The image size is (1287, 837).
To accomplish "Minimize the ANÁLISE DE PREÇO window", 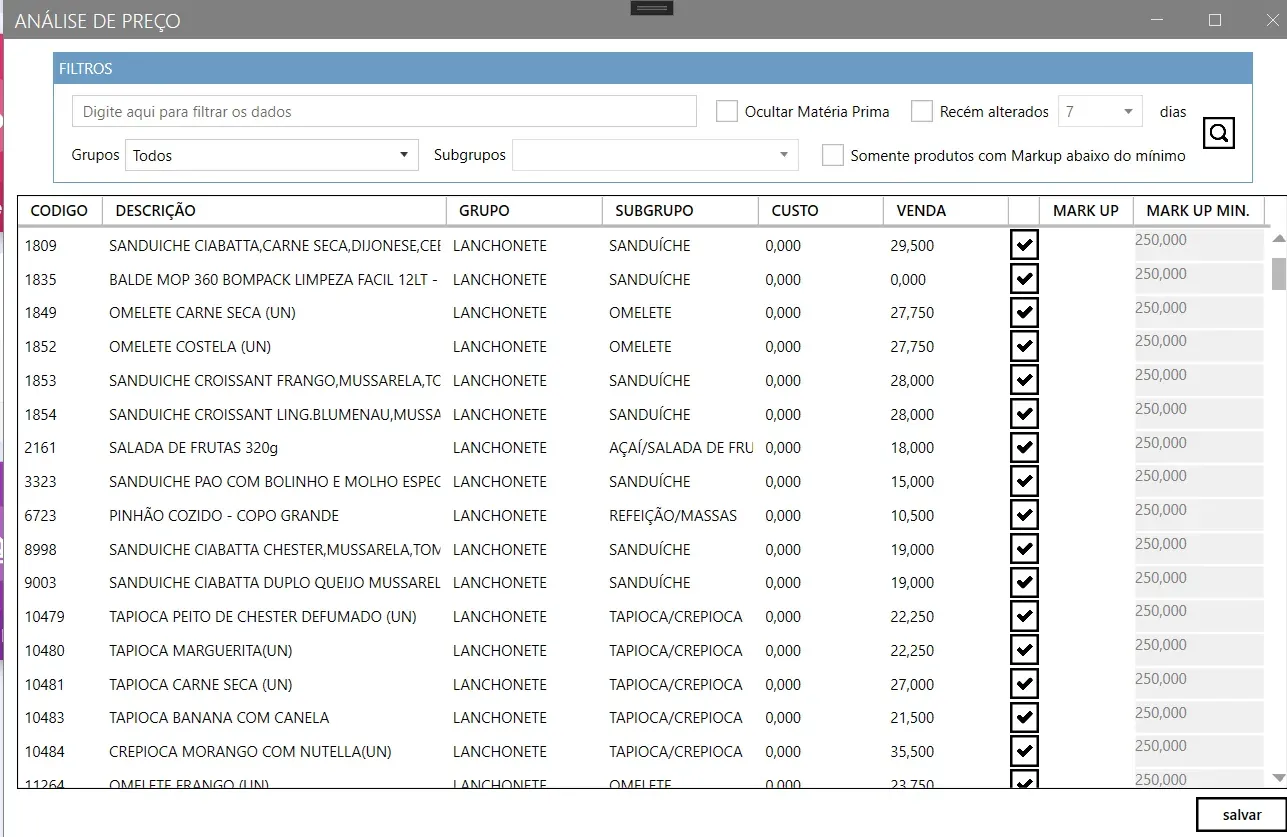I will 1158,20.
